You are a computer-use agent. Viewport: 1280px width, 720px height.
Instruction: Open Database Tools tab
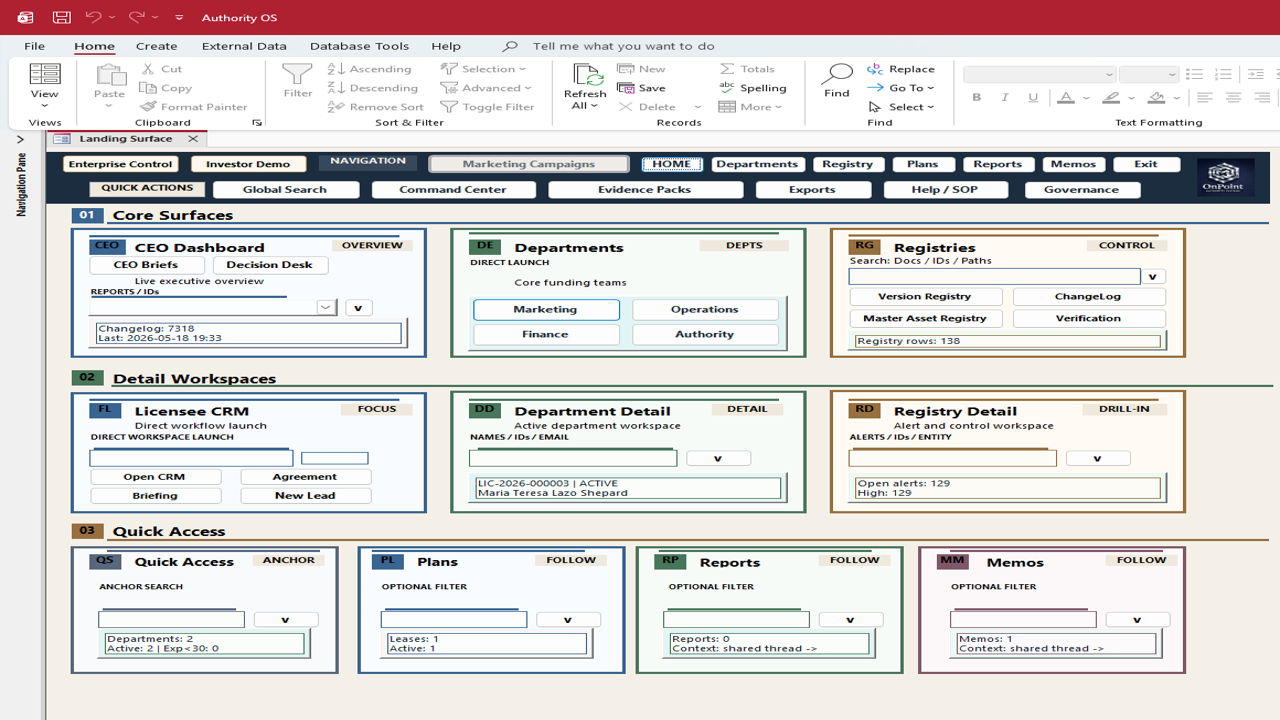(359, 46)
